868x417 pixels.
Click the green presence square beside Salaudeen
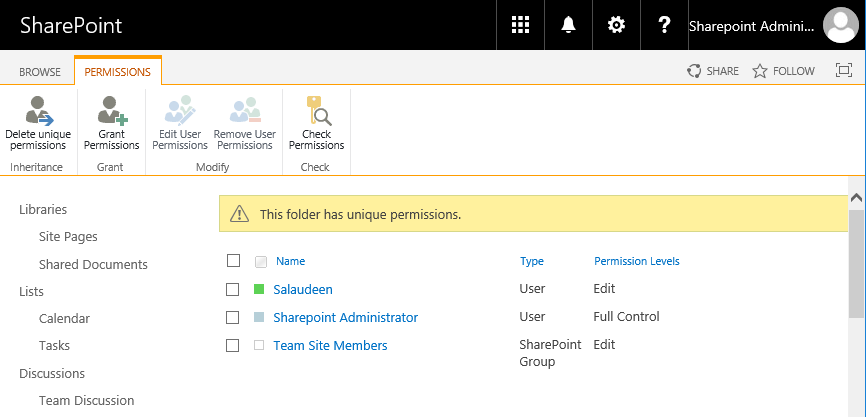click(x=259, y=289)
